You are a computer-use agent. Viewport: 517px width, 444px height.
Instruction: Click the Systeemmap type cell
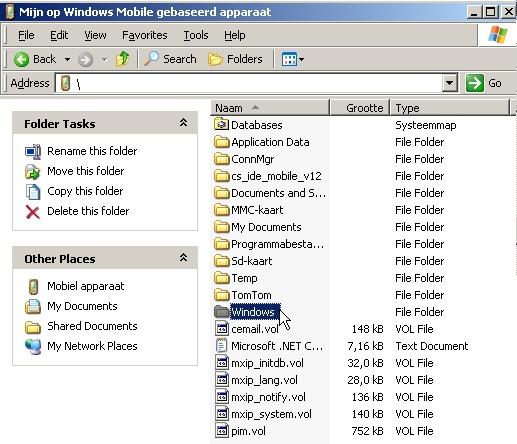point(426,125)
